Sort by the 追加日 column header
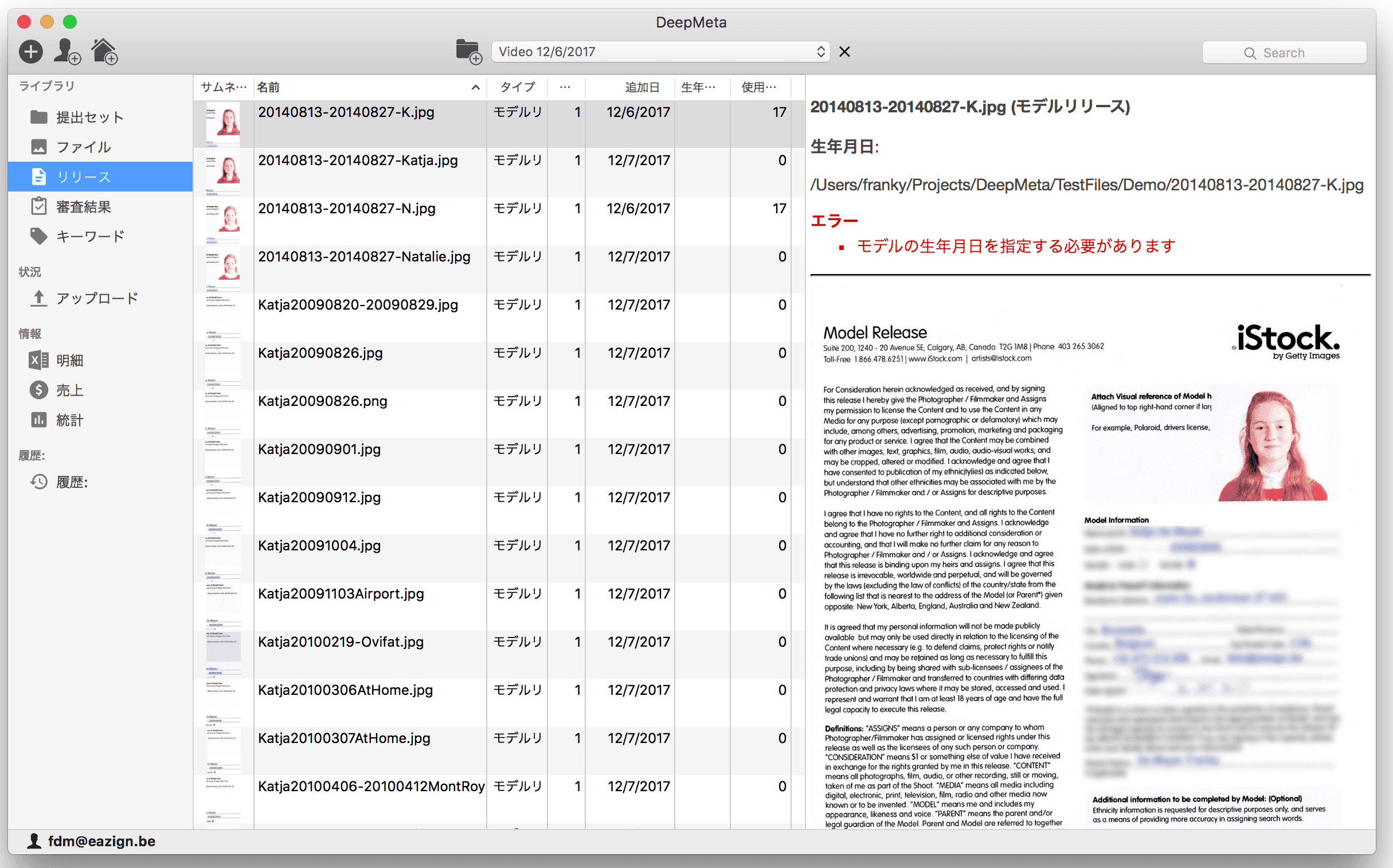 629,87
